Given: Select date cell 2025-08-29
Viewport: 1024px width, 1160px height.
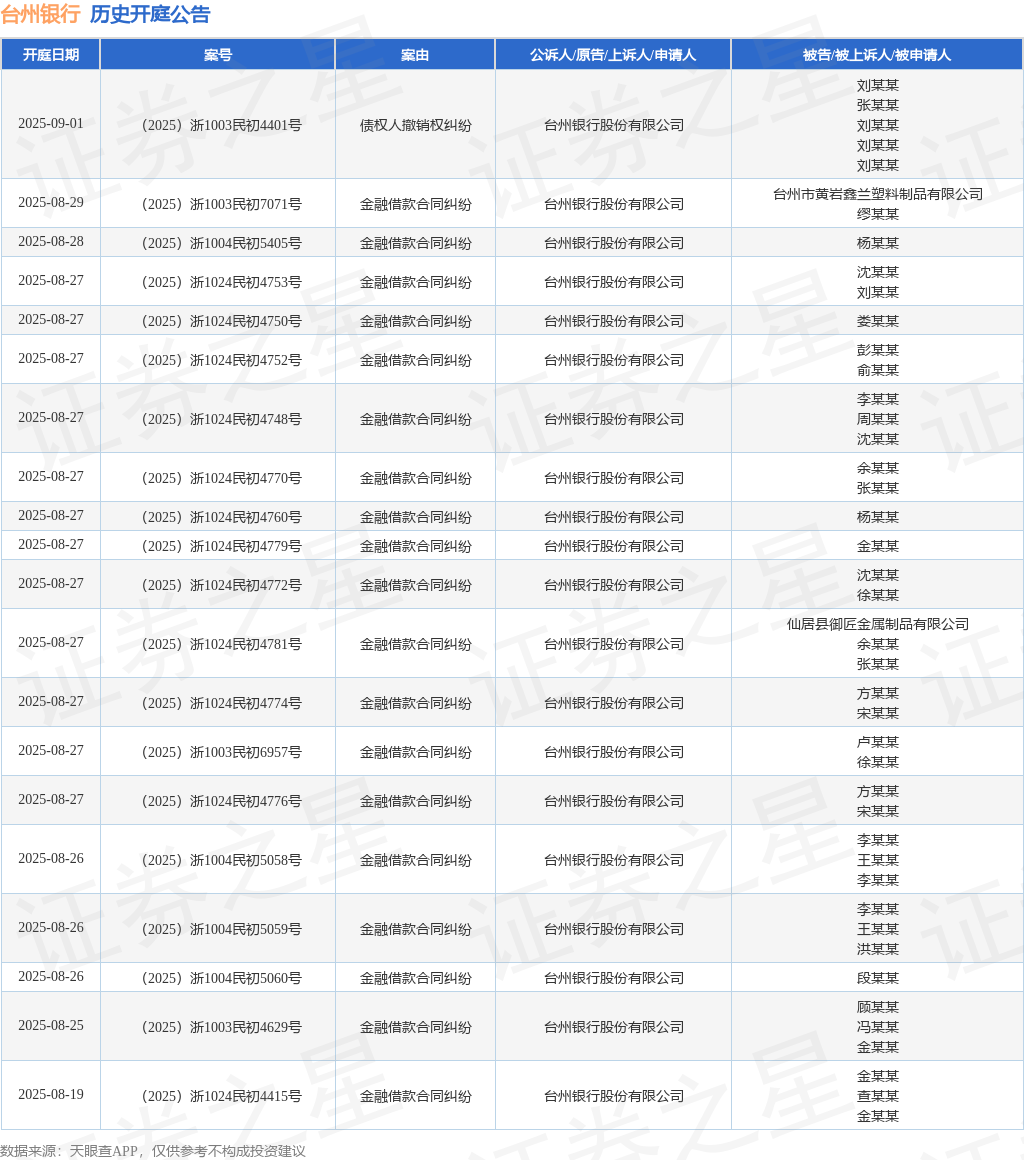Looking at the screenshot, I should [x=50, y=203].
